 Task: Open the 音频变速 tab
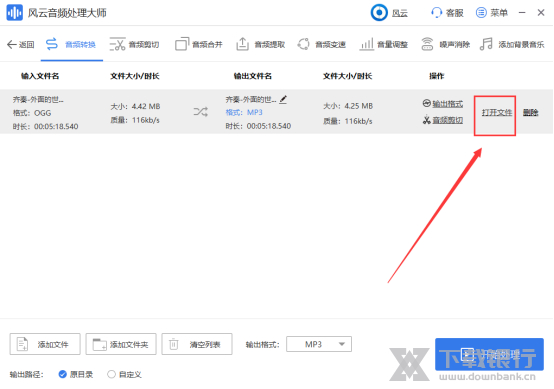click(321, 45)
